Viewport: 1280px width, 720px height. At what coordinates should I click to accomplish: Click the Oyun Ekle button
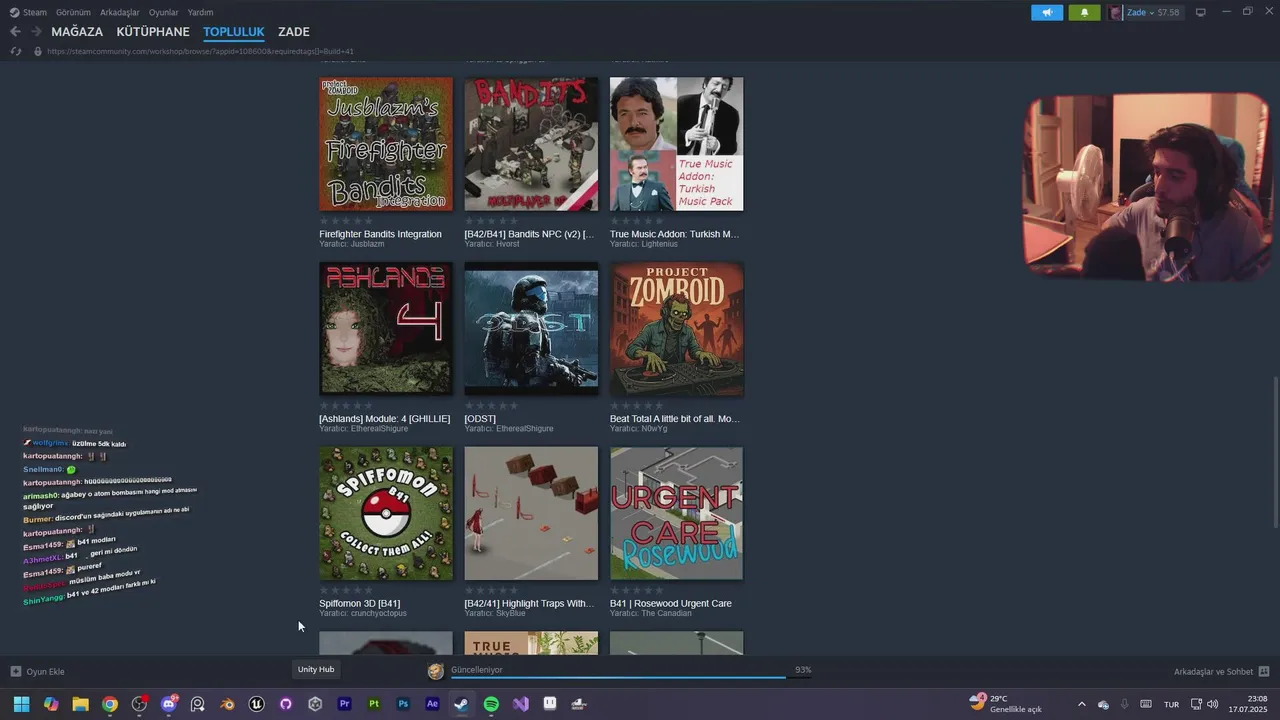click(38, 671)
